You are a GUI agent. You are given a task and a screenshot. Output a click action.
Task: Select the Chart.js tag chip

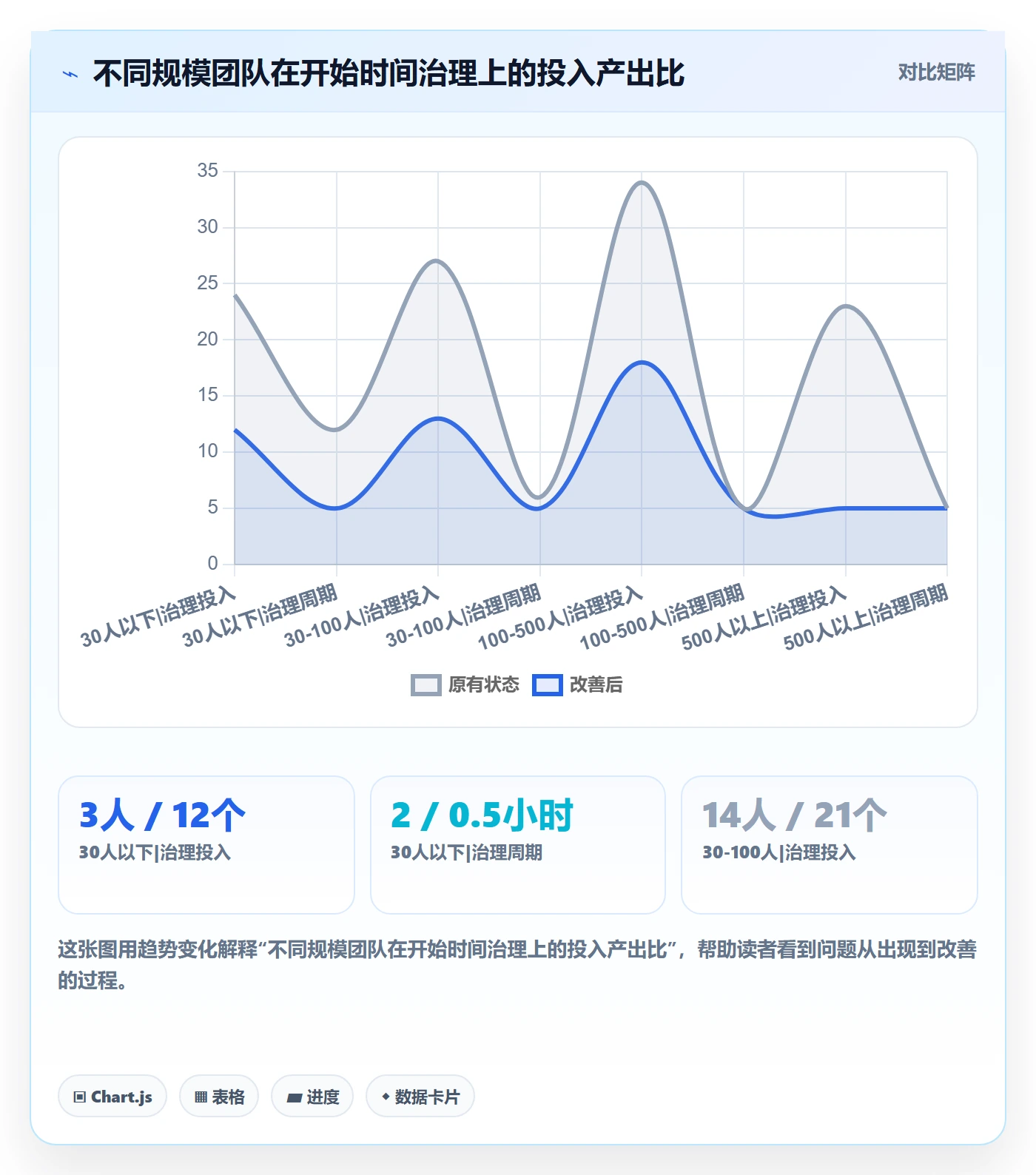[112, 1096]
